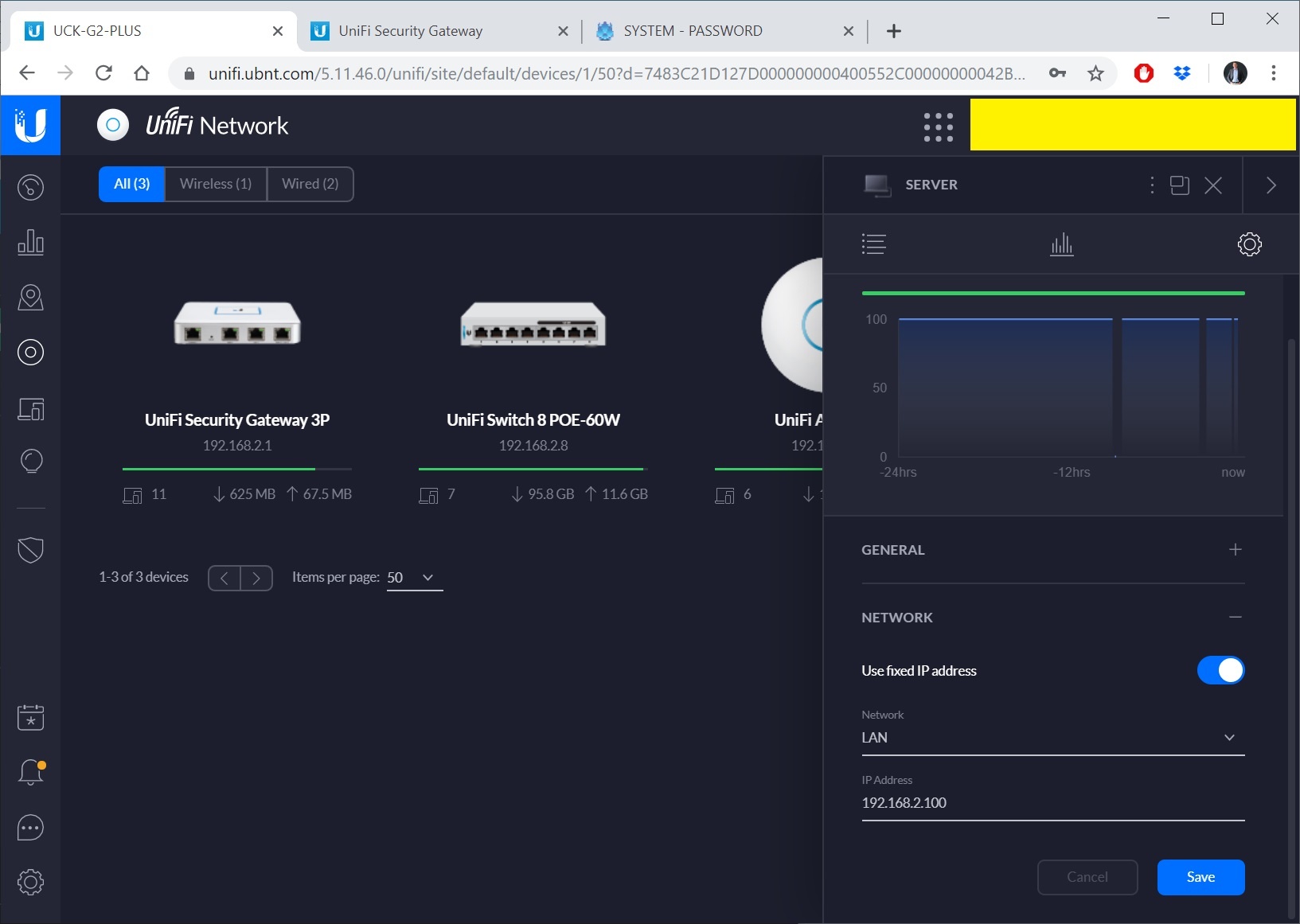Viewport: 1300px width, 924px height.
Task: Filter devices by Wireless (1)
Action: [216, 184]
